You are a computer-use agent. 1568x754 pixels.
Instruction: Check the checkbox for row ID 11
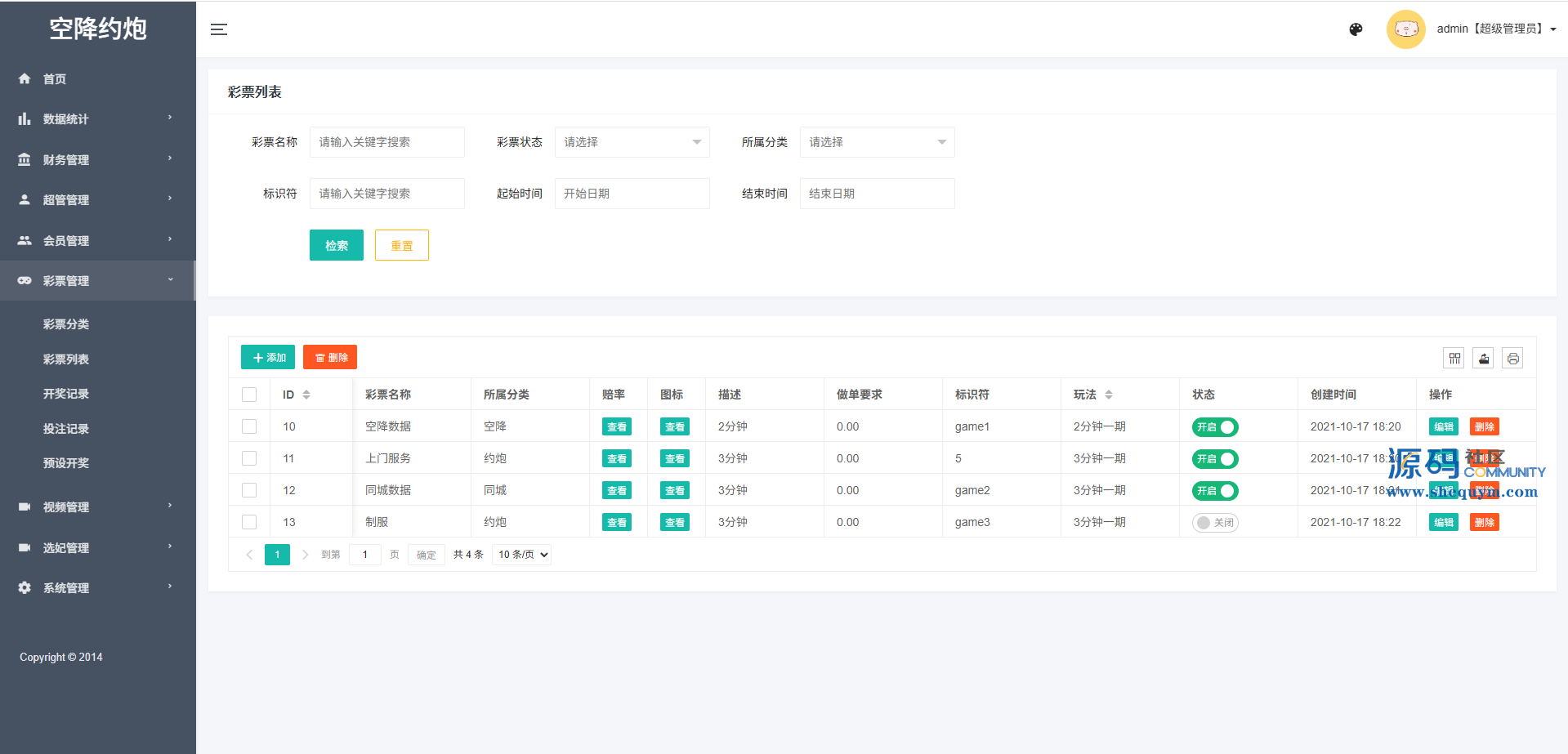[x=249, y=458]
